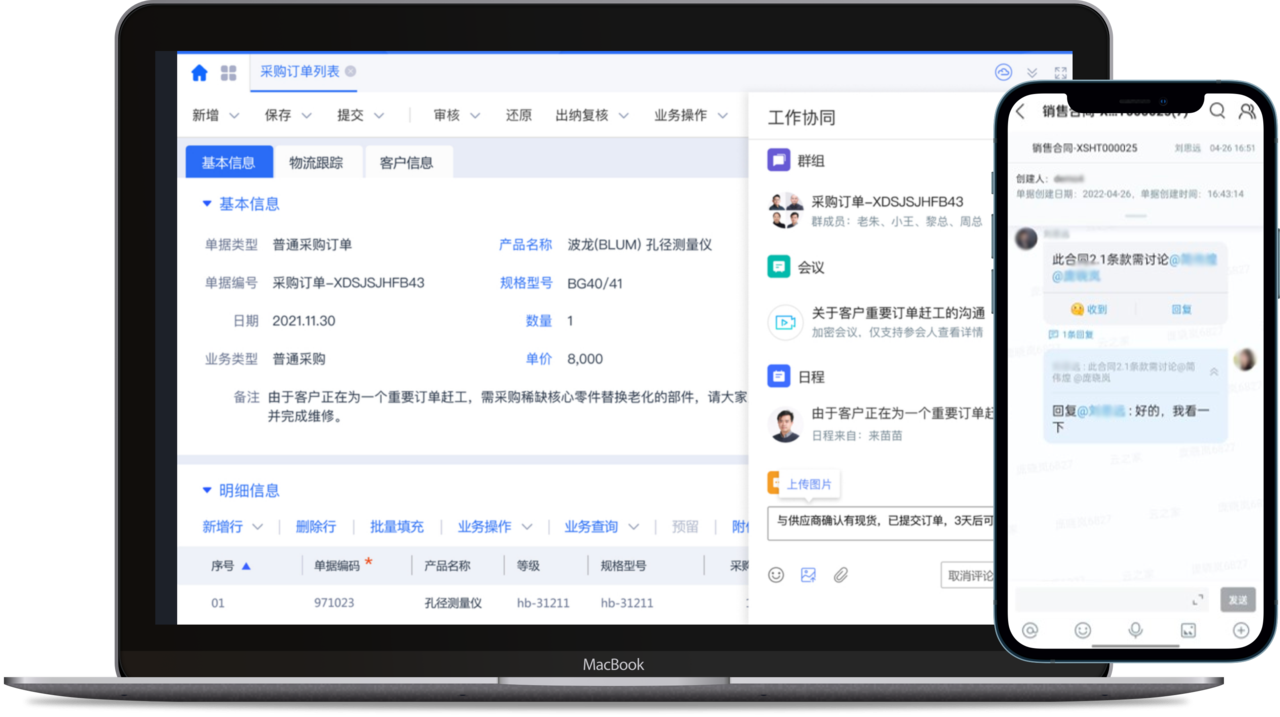Click table cell 971023
The image size is (1280, 717).
pos(334,603)
